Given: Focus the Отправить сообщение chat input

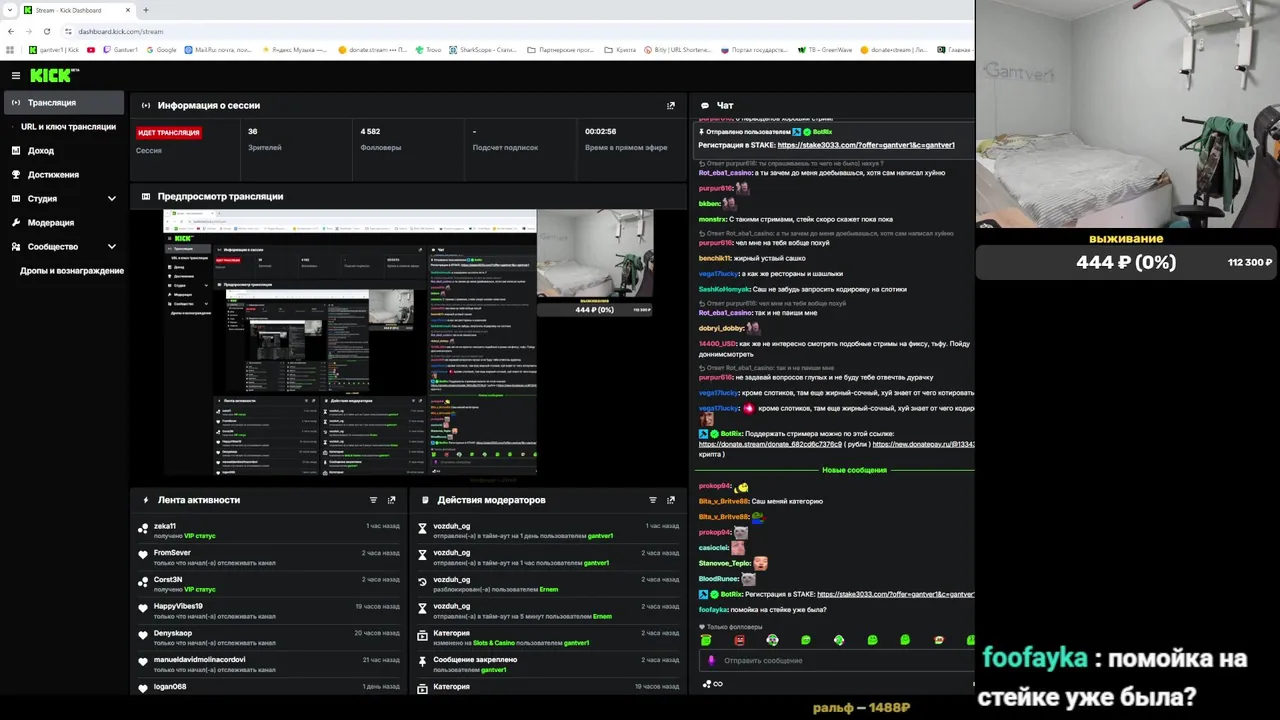Looking at the screenshot, I should 835,660.
